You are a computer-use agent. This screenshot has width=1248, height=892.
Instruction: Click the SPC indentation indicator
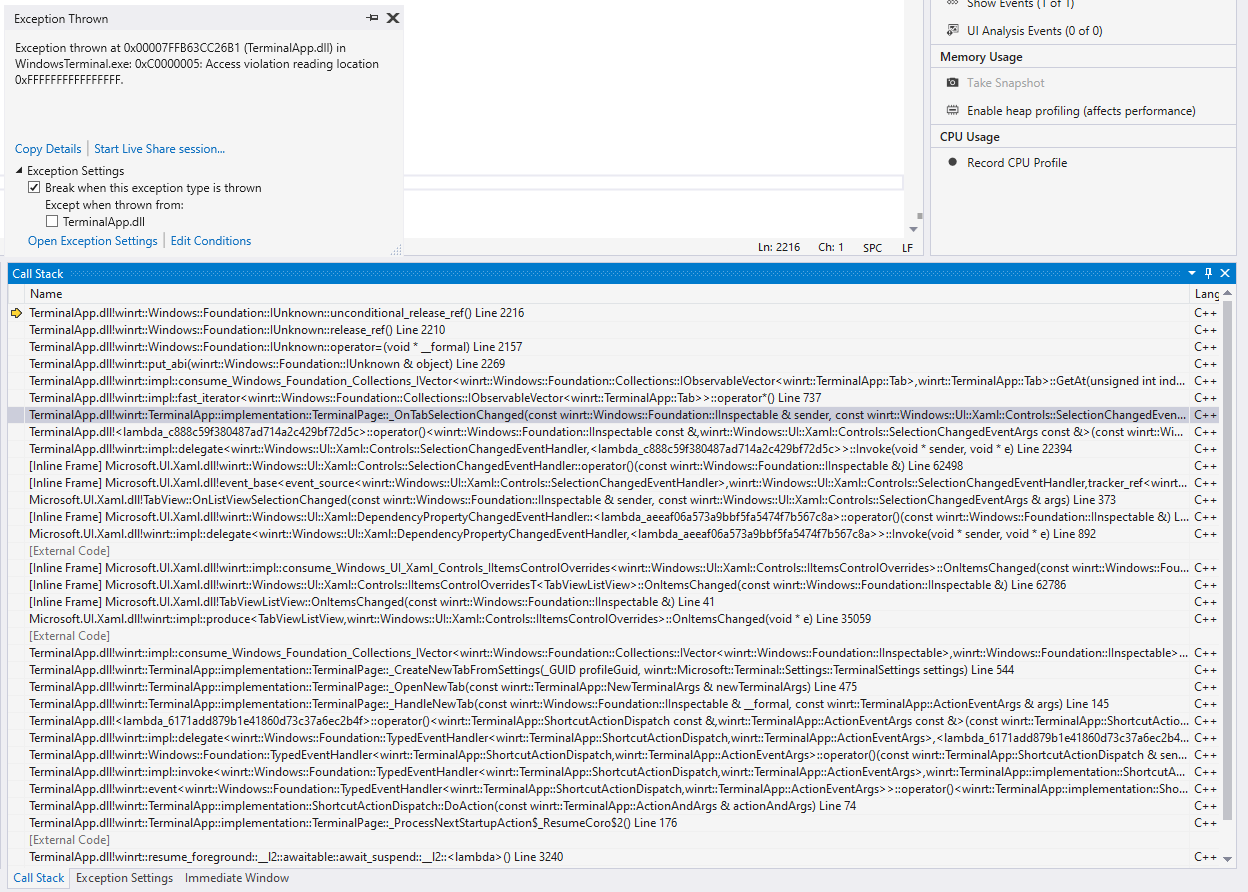pyautogui.click(x=873, y=247)
